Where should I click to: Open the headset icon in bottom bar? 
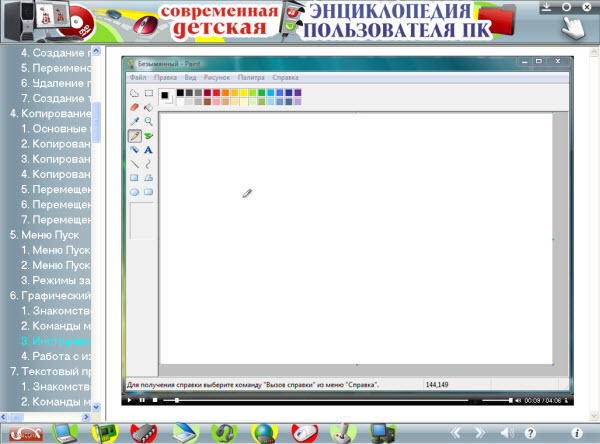[224, 433]
